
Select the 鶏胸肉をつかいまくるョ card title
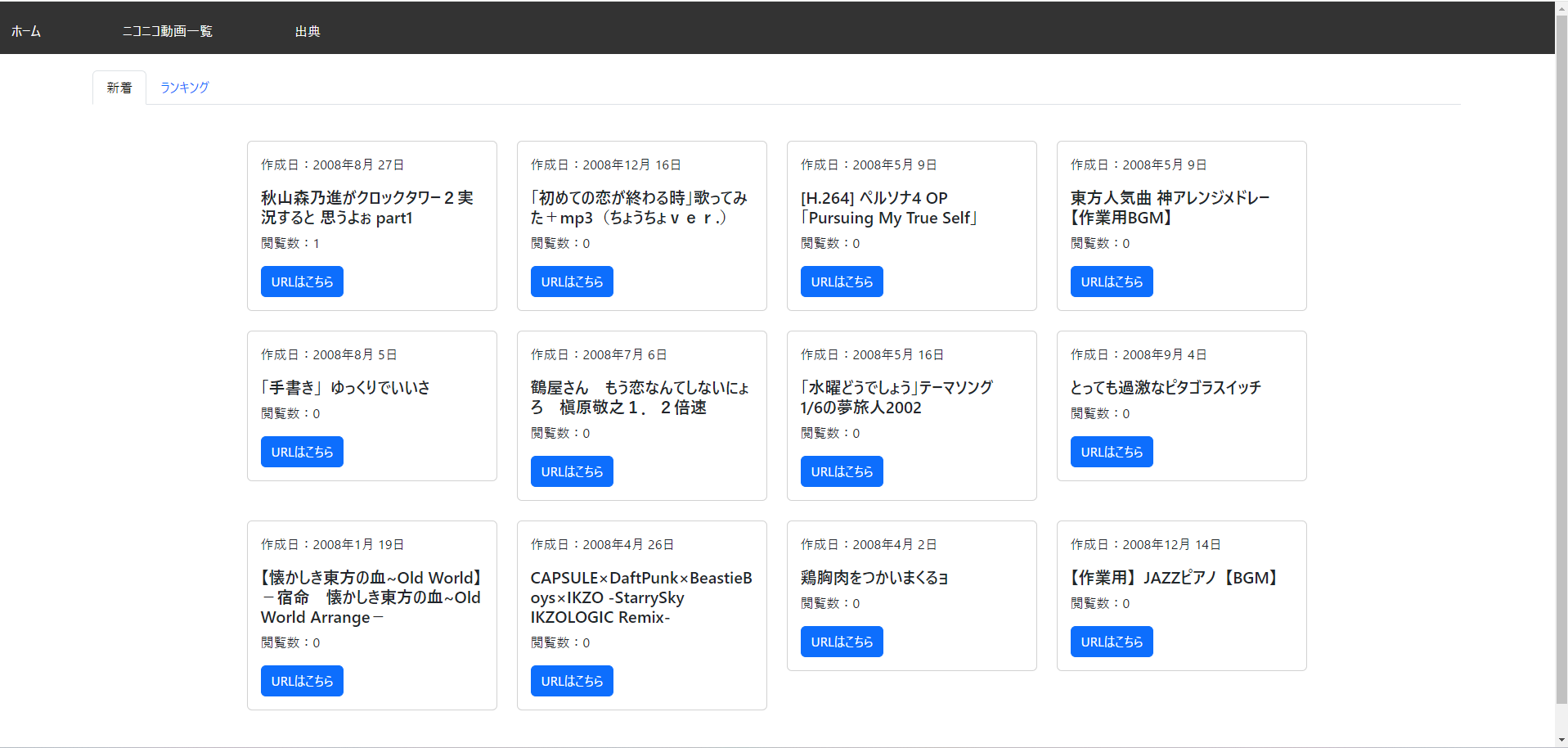pos(873,577)
